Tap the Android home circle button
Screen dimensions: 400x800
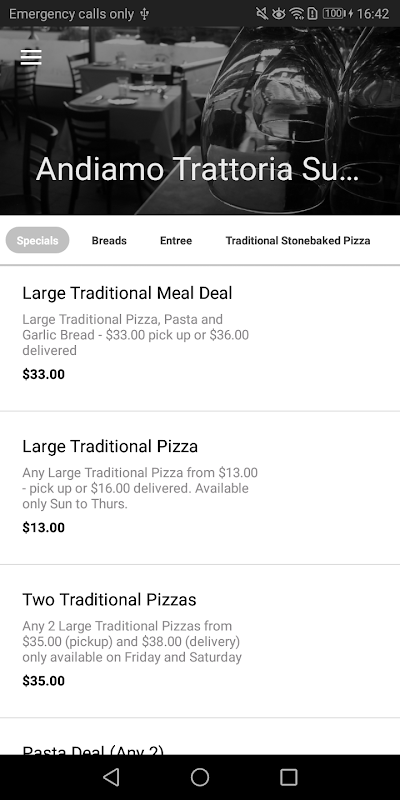pos(200,777)
